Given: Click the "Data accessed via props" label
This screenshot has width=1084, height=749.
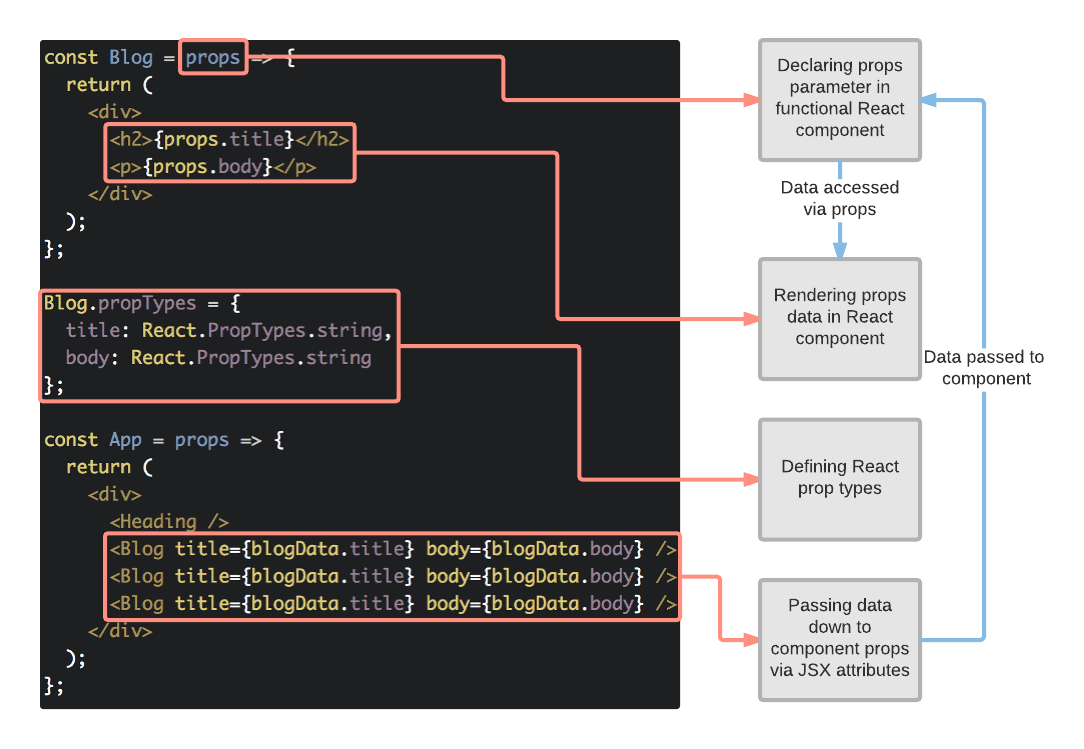Looking at the screenshot, I should point(840,198).
